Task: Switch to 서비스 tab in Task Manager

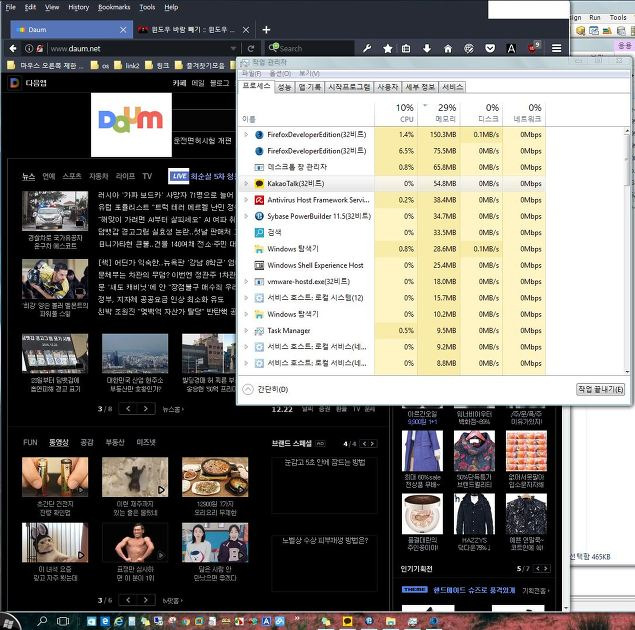Action: (x=452, y=87)
